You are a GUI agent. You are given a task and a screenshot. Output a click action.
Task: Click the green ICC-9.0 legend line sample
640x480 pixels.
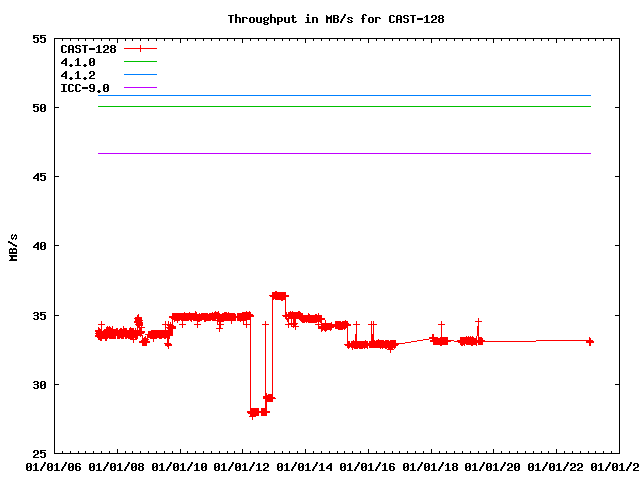(140, 88)
